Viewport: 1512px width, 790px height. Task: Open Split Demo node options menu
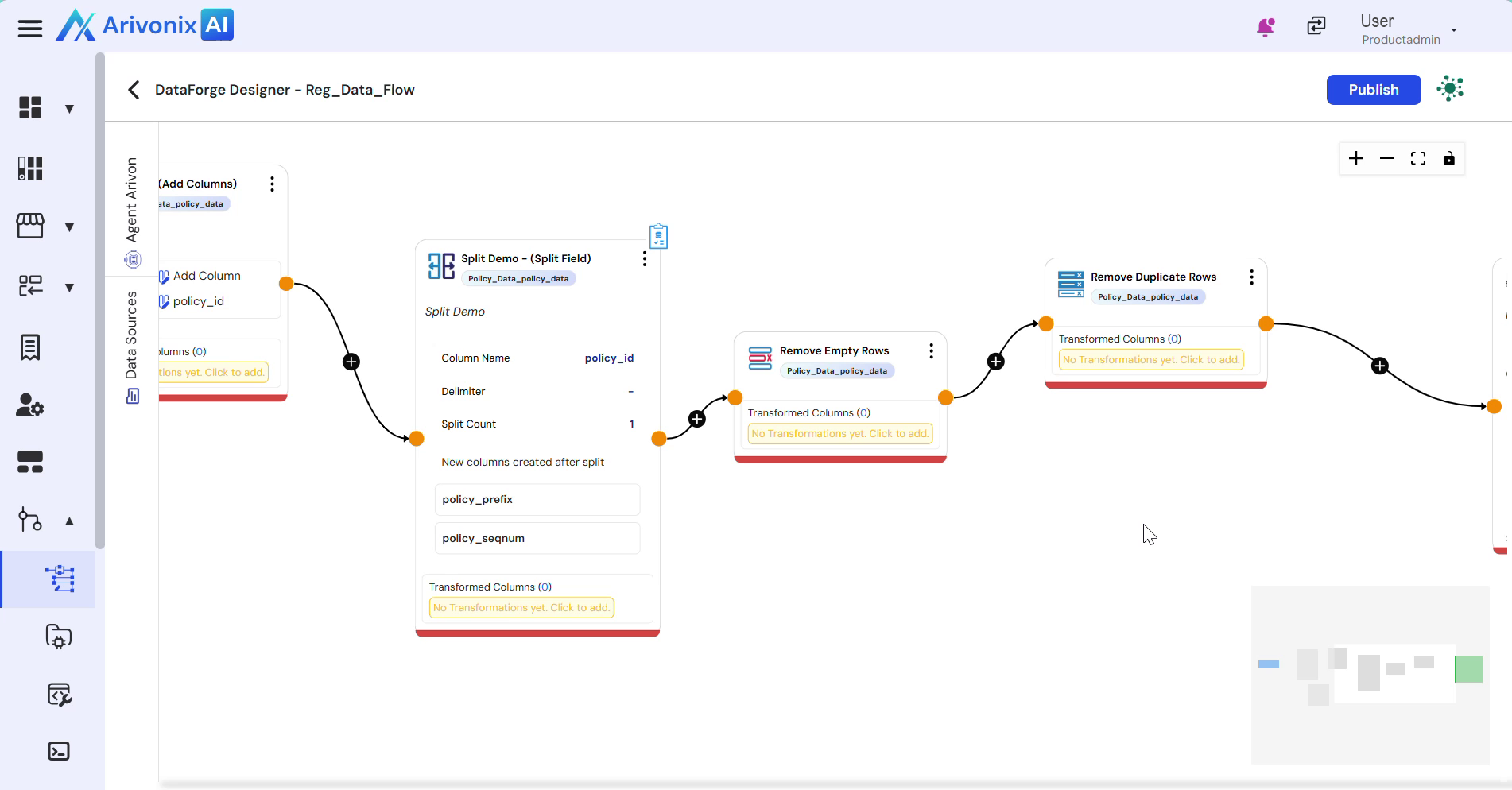tap(645, 259)
